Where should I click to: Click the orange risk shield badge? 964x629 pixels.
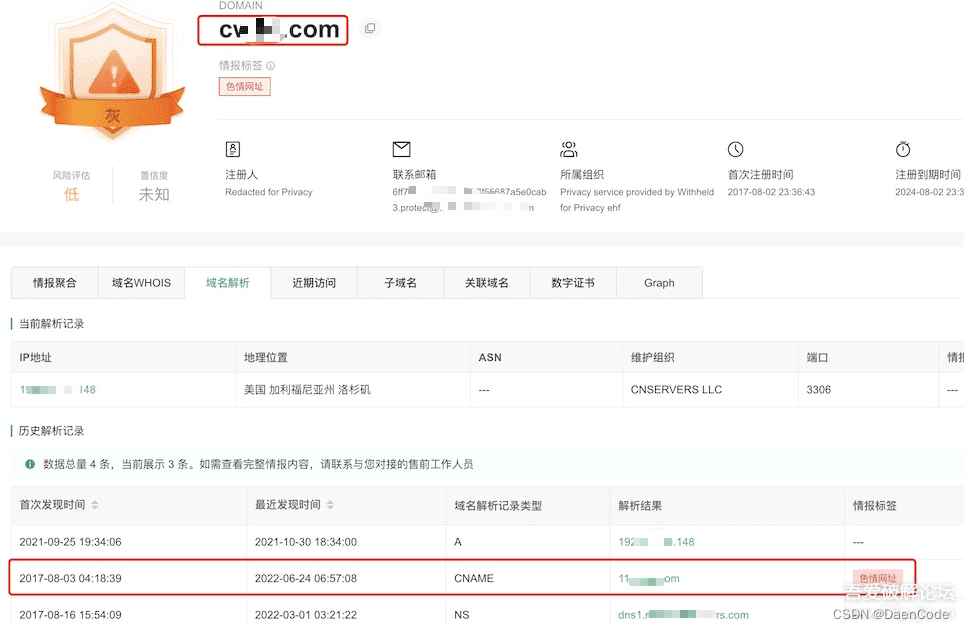[113, 74]
